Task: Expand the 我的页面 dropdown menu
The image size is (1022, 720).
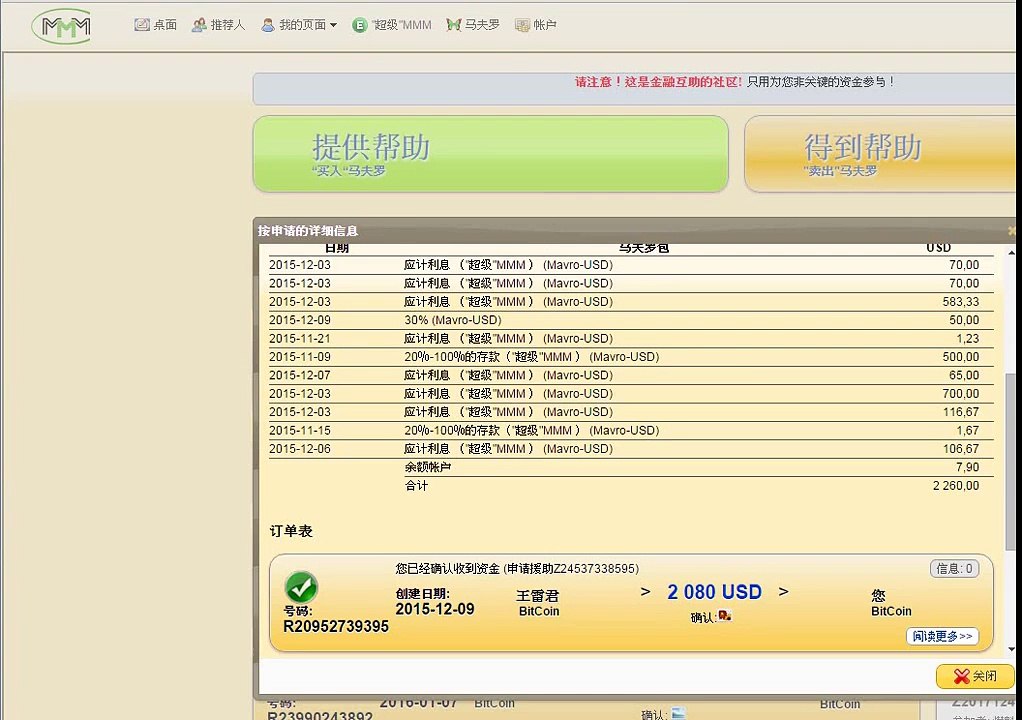Action: 299,25
